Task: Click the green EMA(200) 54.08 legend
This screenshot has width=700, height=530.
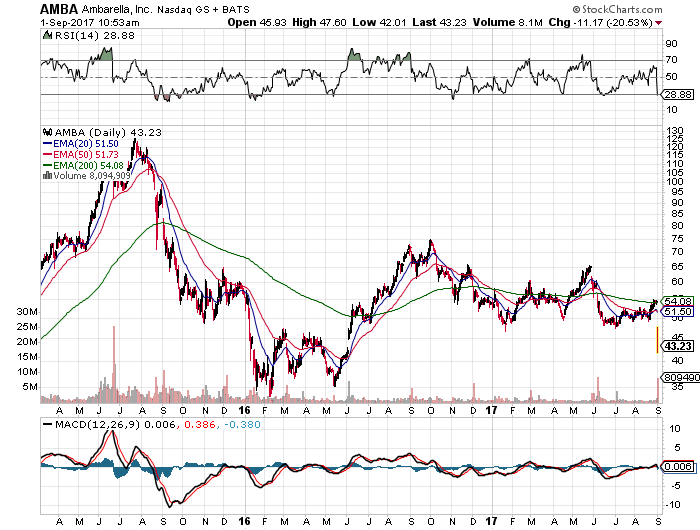Action: pos(83,165)
